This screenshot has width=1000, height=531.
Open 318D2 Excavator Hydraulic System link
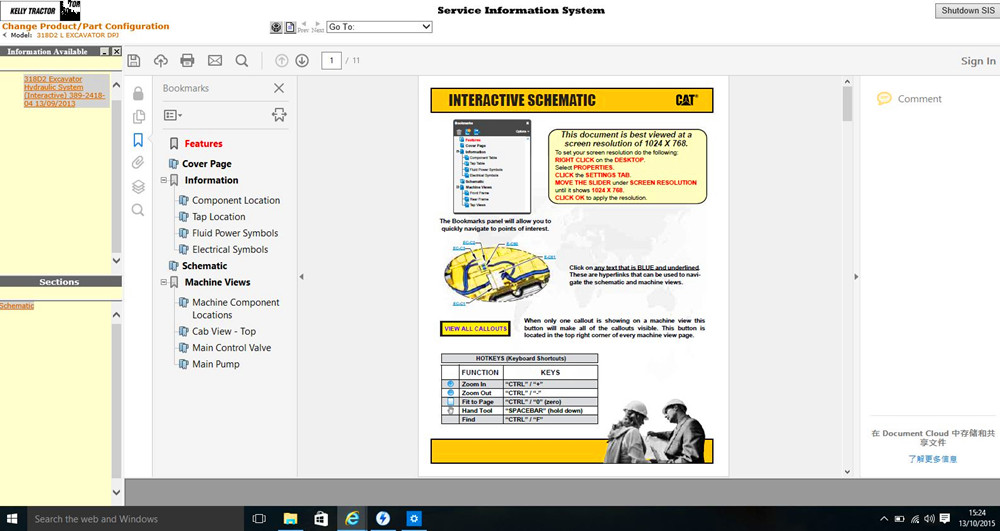[x=64, y=91]
